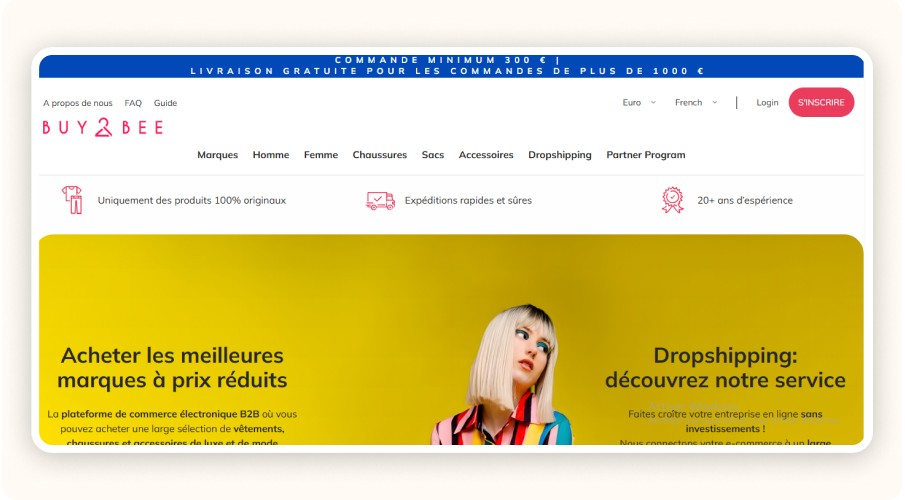Click the blue minimum order announcement banner
This screenshot has width=905, height=500.
coord(451,66)
